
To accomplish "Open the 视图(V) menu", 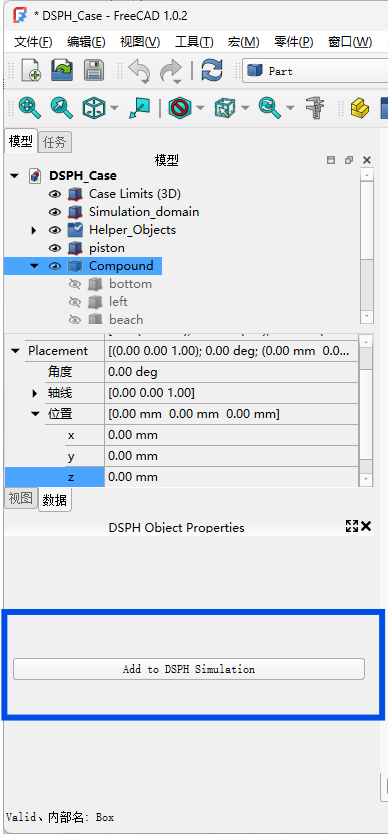I will click(x=140, y=42).
